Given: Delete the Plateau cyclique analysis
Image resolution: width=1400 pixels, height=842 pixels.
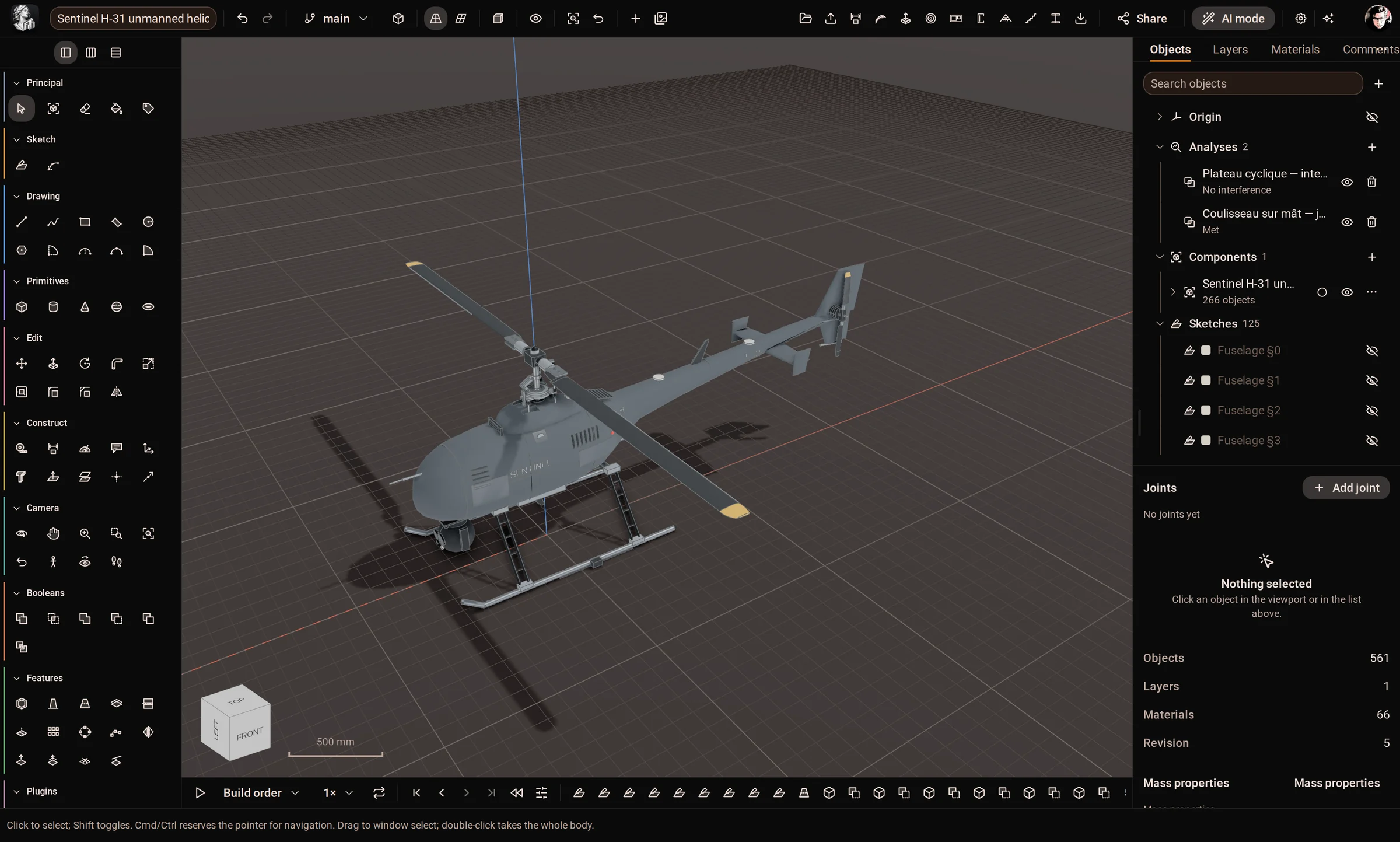Looking at the screenshot, I should [1372, 182].
